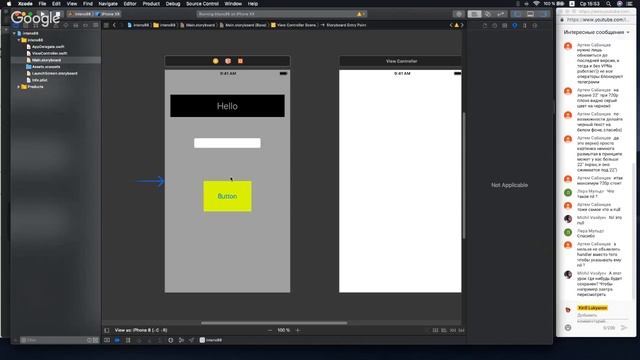The height and width of the screenshot is (360, 640).
Task: Zoom in the storyboard canvas
Action: click(x=298, y=330)
